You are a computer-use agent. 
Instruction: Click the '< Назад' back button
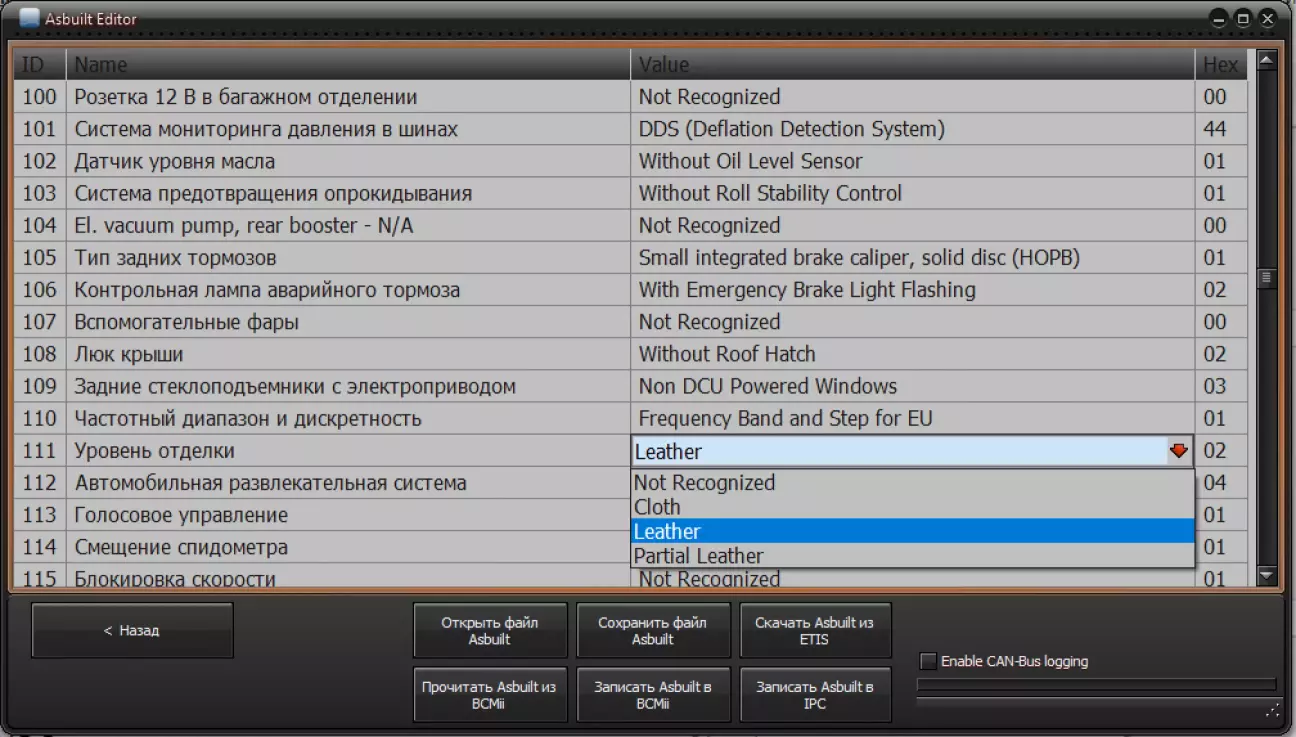pos(132,630)
